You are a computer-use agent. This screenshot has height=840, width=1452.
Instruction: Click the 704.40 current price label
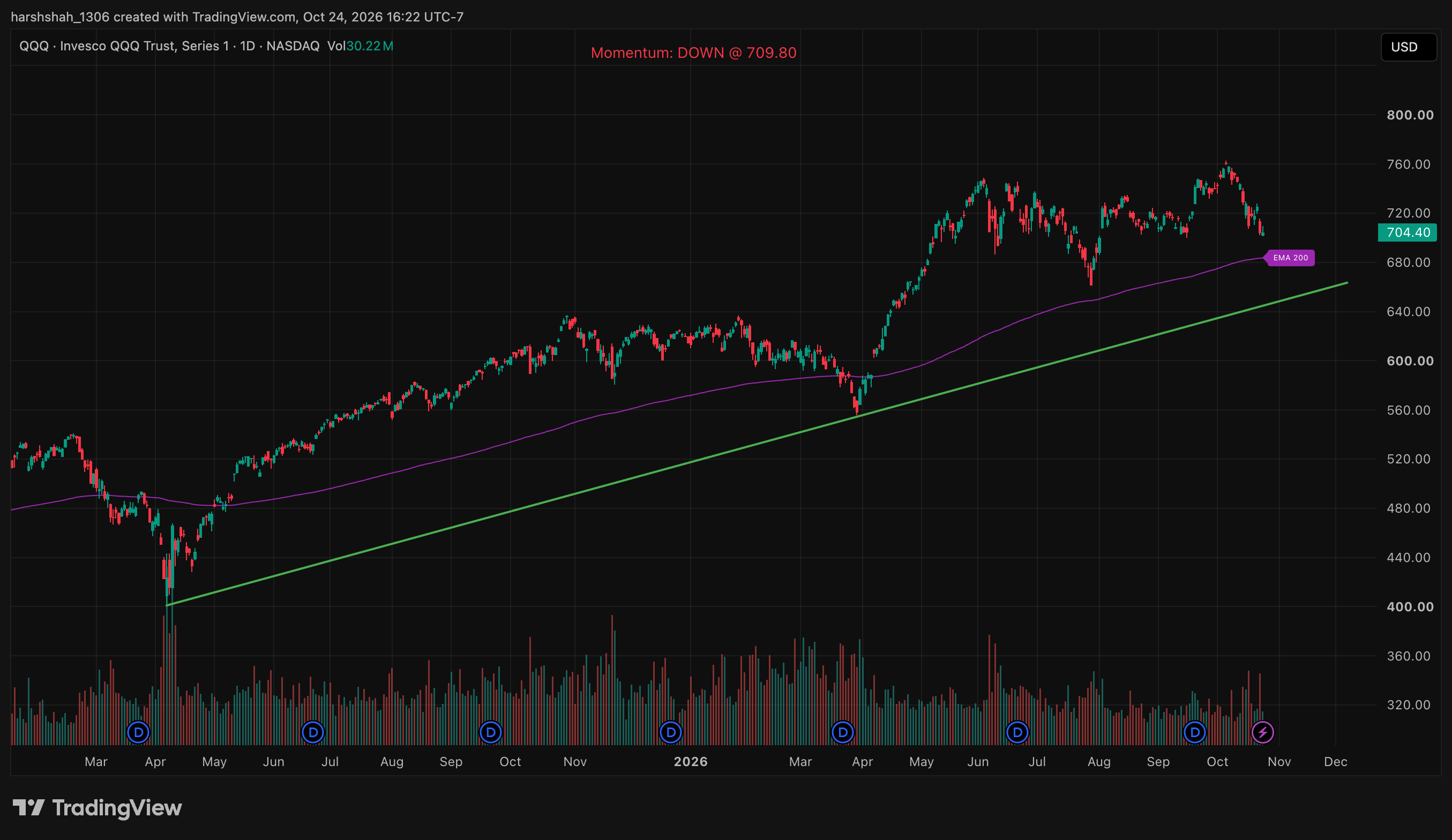1407,232
